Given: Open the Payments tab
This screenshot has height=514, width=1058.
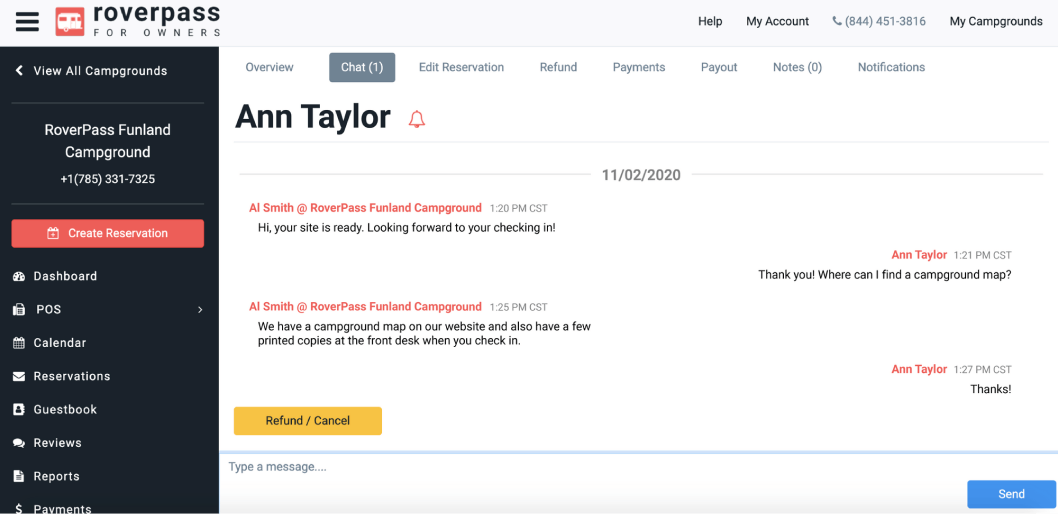Looking at the screenshot, I should tap(639, 67).
